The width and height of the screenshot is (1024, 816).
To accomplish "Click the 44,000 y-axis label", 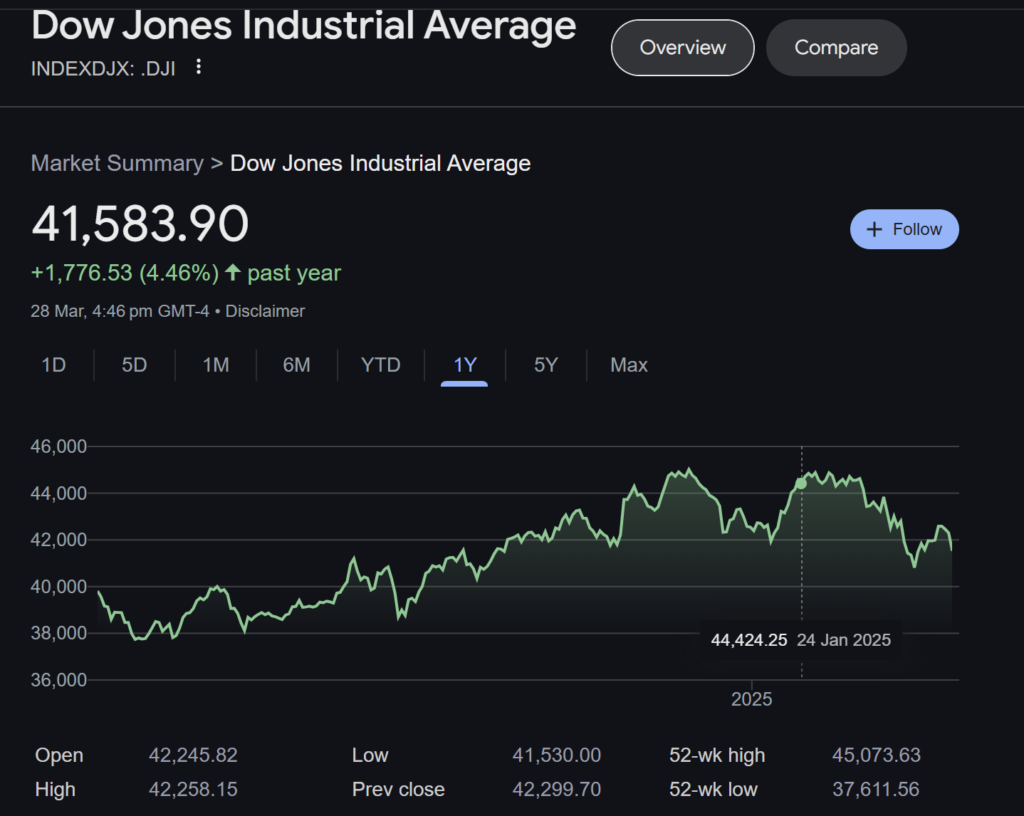I will point(59,494).
